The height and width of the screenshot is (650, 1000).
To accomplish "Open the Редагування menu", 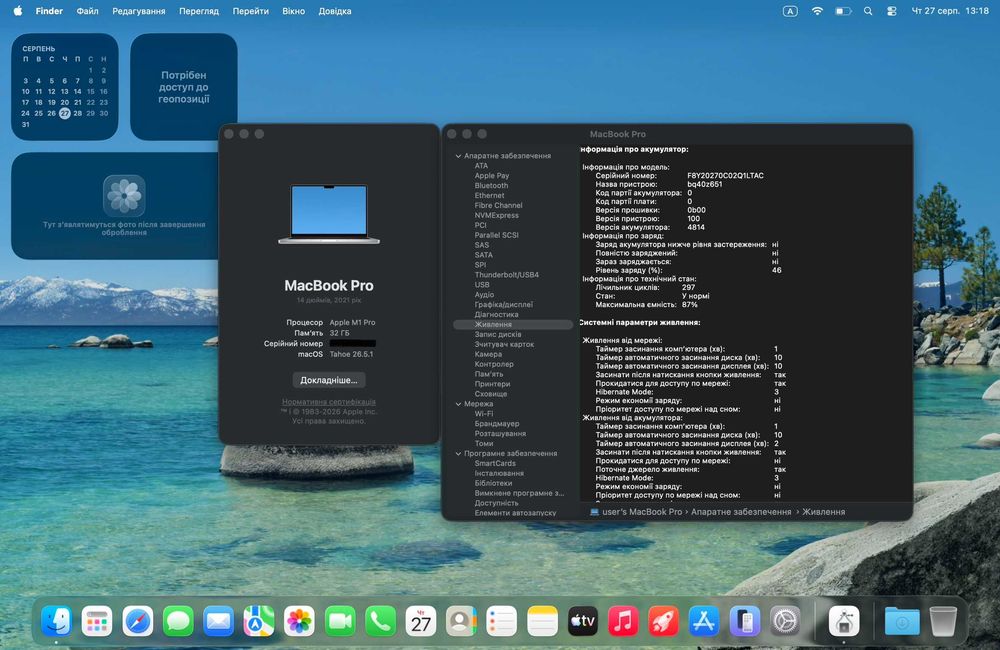I will pyautogui.click(x=138, y=11).
